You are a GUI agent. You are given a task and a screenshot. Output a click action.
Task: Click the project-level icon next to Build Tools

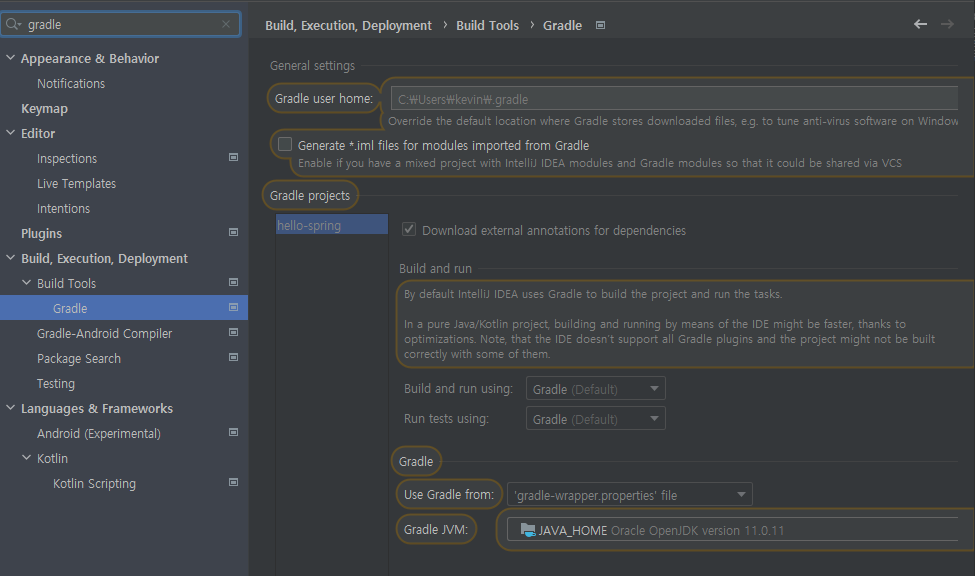(x=234, y=282)
